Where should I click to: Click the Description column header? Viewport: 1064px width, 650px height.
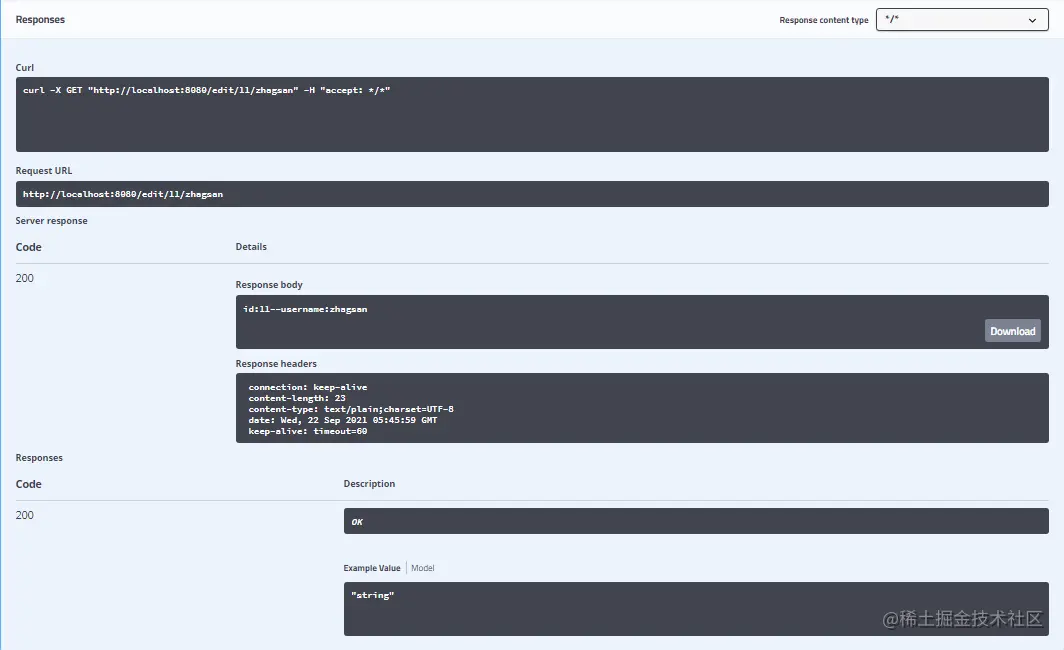click(369, 484)
